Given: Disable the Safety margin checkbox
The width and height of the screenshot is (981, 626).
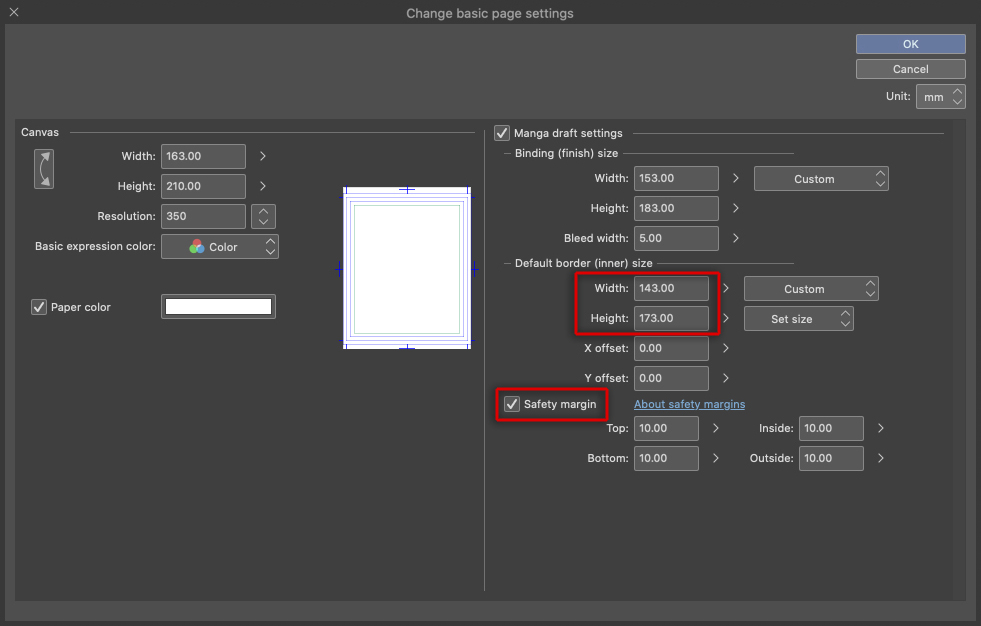Looking at the screenshot, I should pyautogui.click(x=512, y=404).
